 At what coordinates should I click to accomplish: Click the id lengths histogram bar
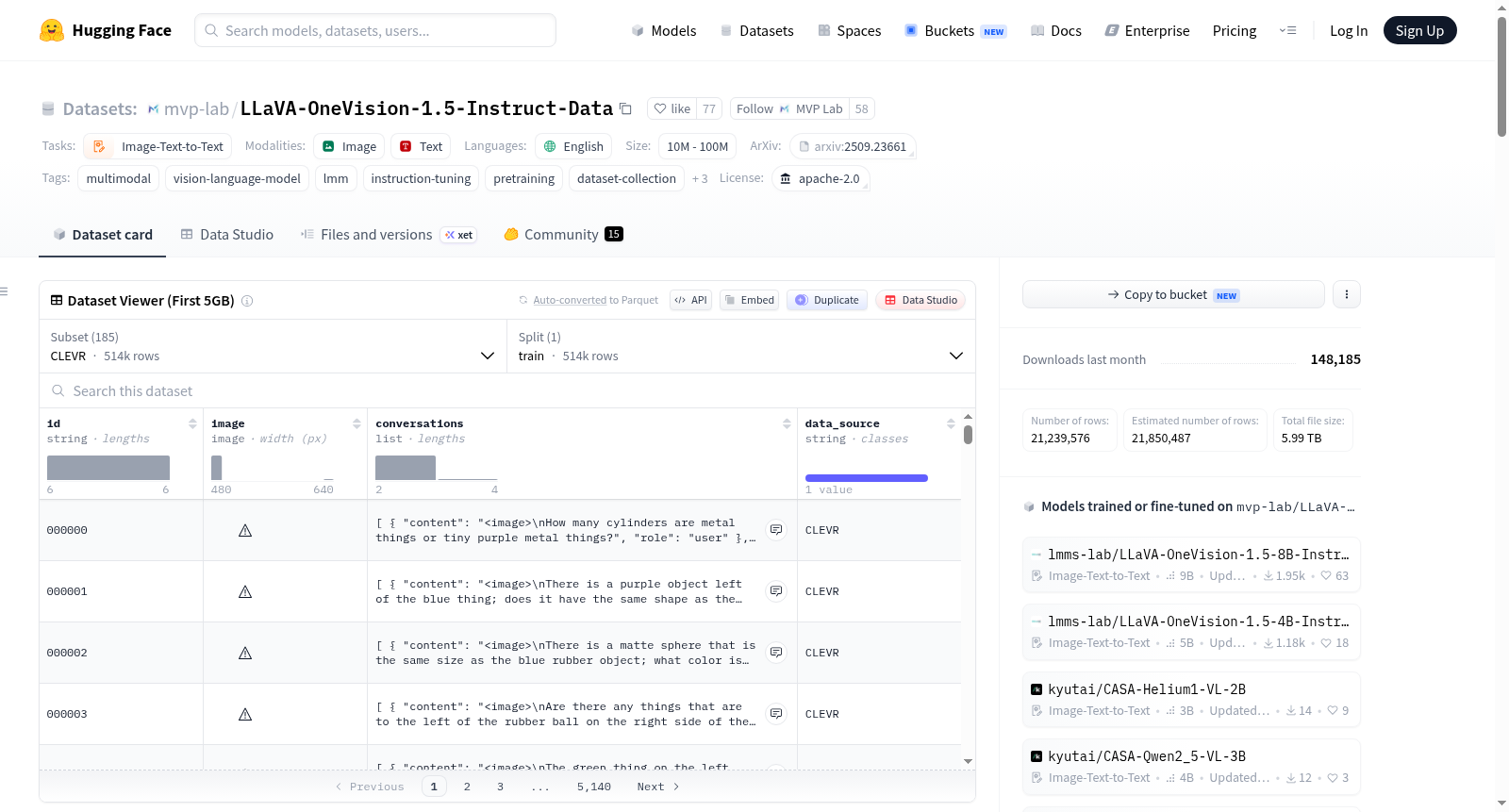(x=108, y=468)
